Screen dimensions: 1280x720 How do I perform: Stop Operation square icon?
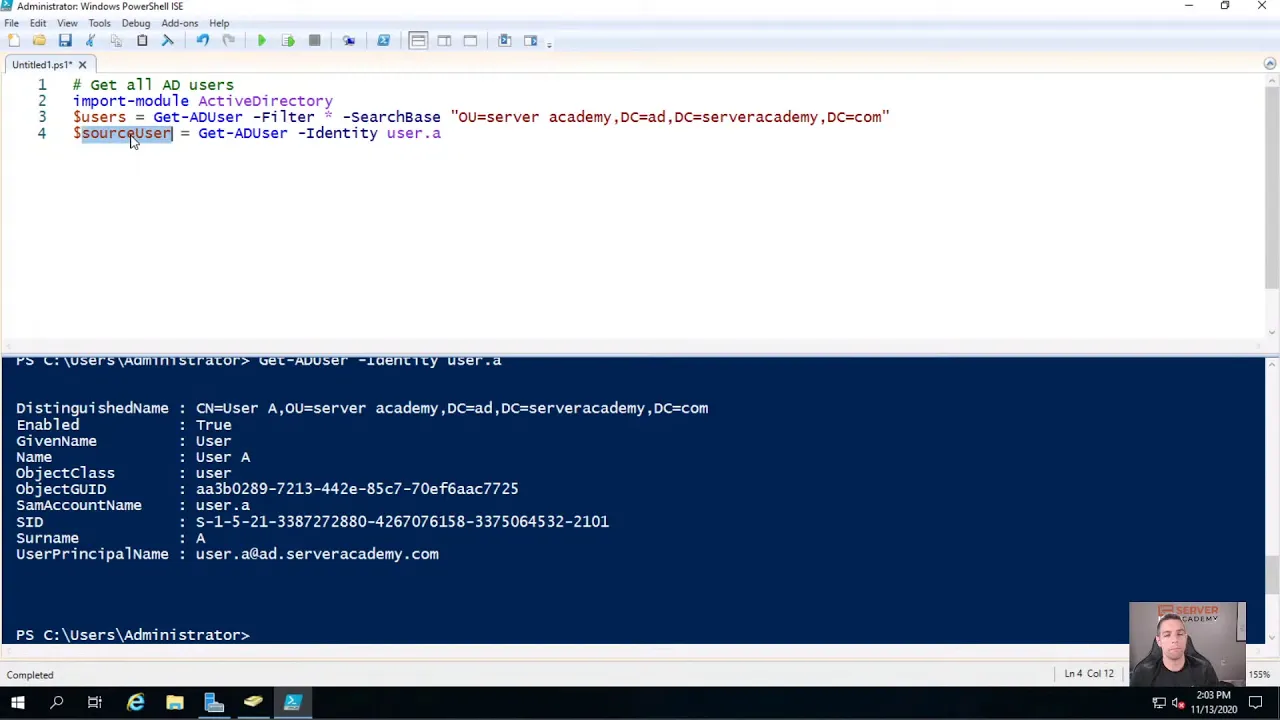point(314,40)
